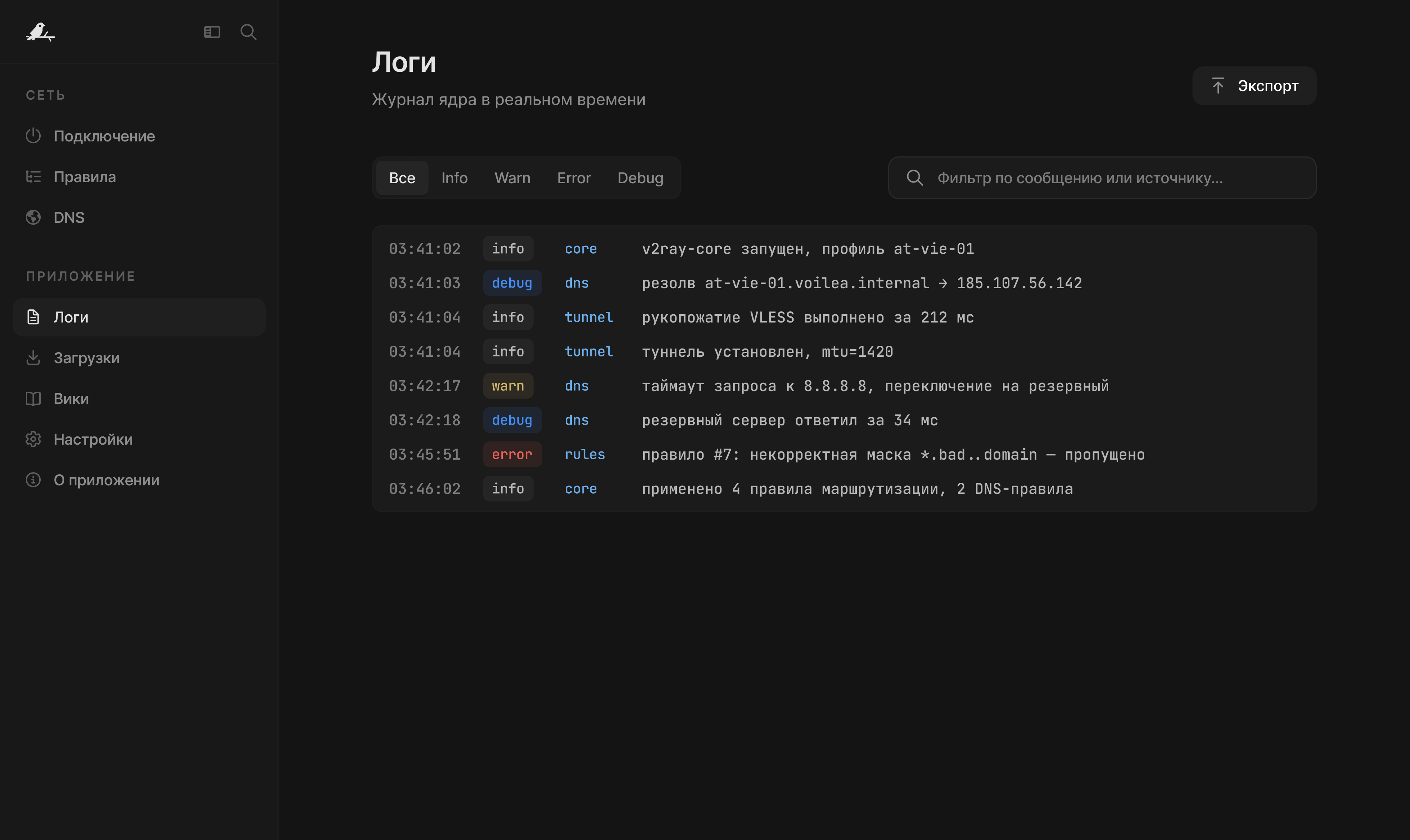The image size is (1410, 840).
Task: Focus the Фильтр по сообщению input field
Action: tap(1102, 178)
